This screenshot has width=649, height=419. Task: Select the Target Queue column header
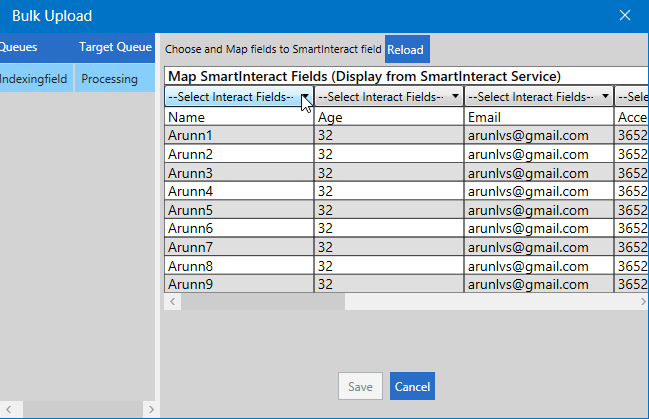coord(115,47)
